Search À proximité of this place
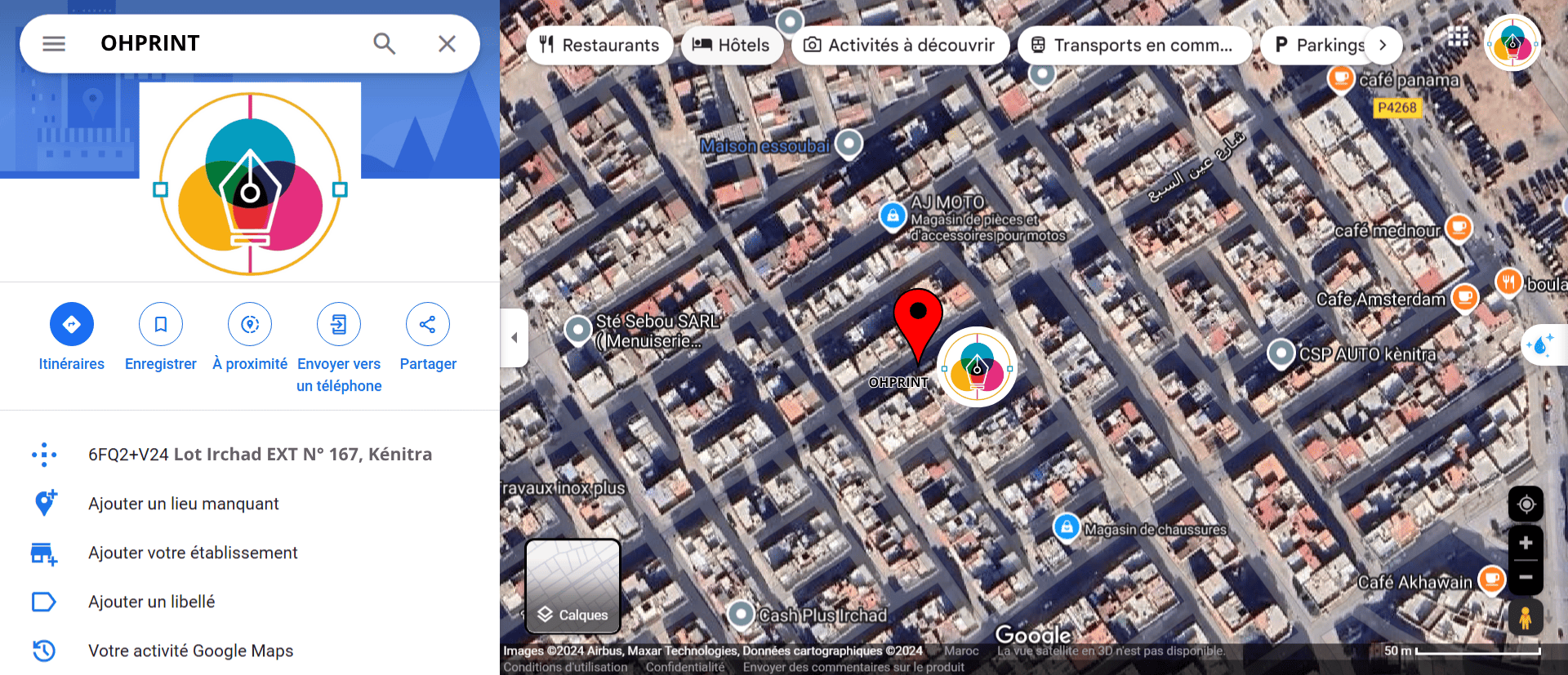 point(250,324)
